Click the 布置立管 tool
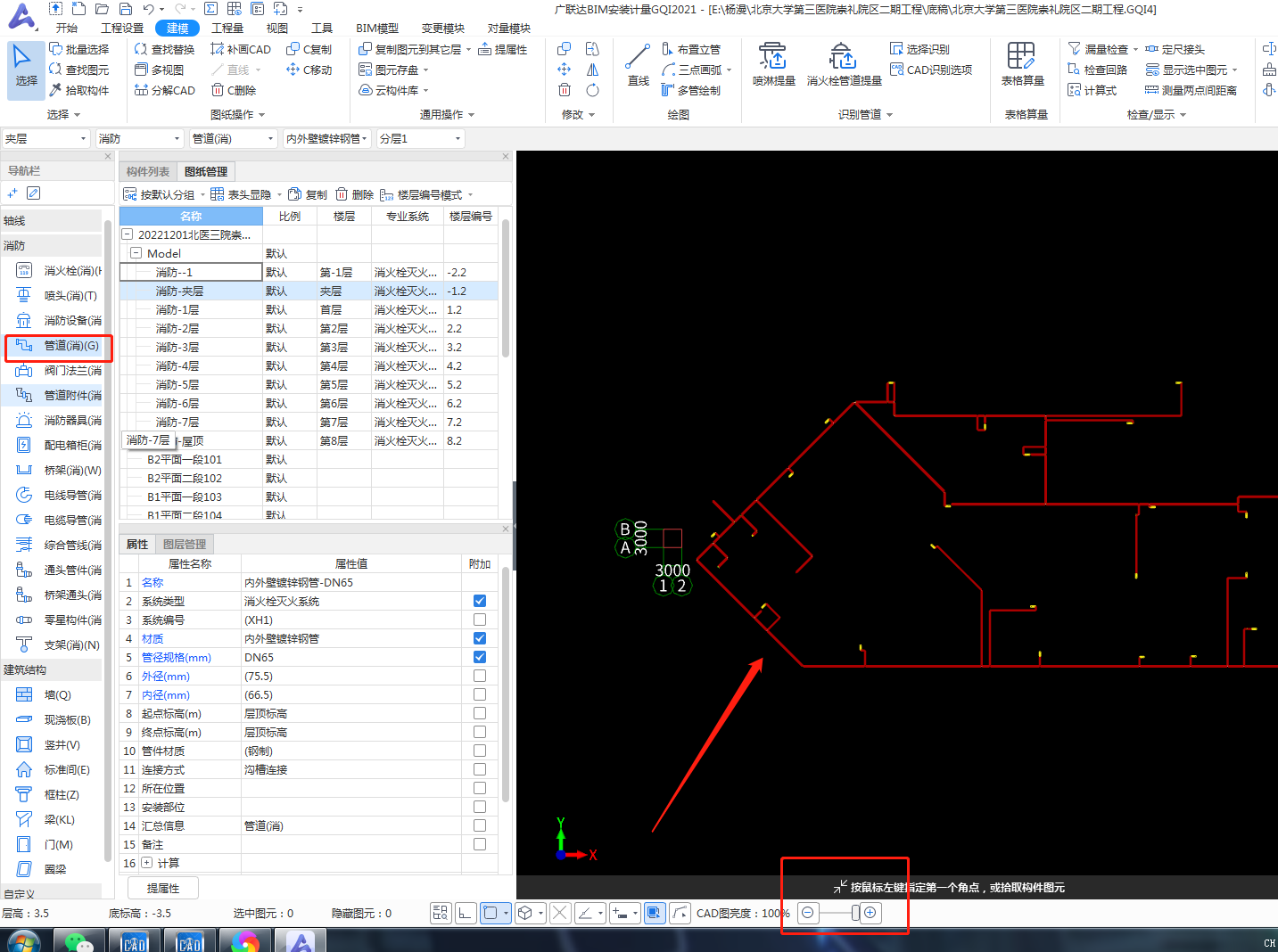 (x=691, y=49)
